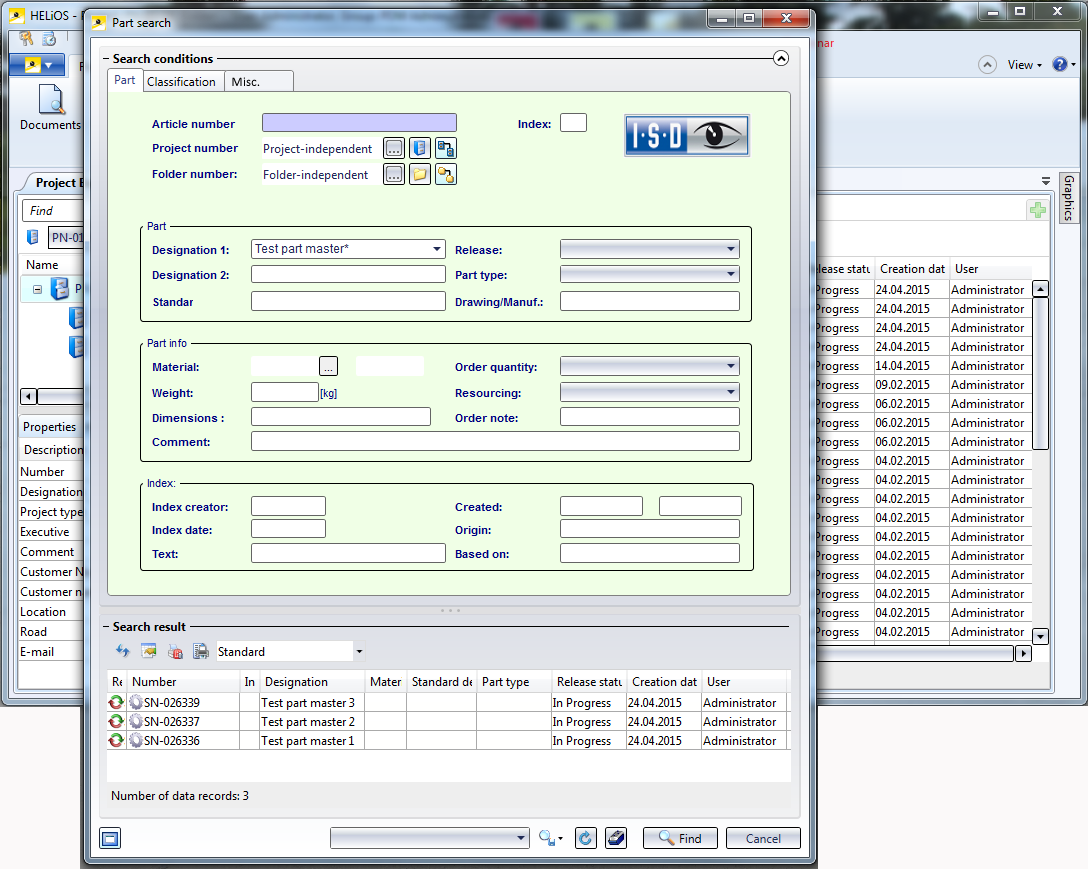This screenshot has height=869, width=1088.
Task: Open the Designation 1 dropdown
Action: (437, 249)
